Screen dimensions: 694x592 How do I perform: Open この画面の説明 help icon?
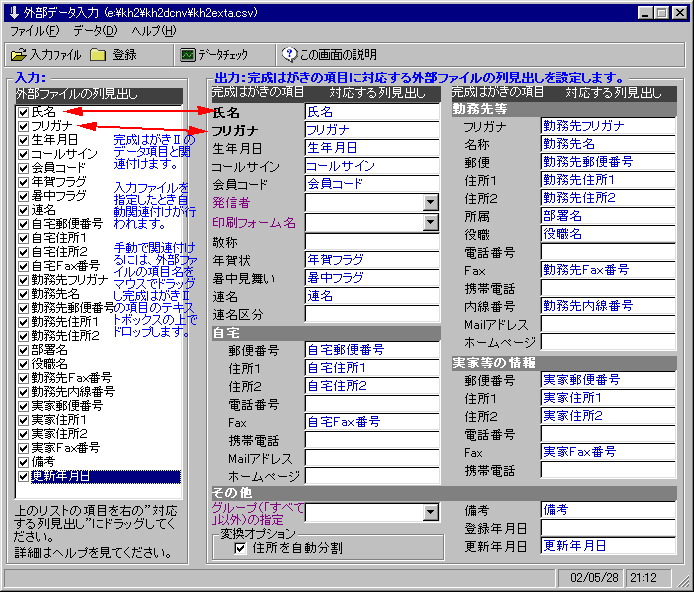click(x=290, y=54)
